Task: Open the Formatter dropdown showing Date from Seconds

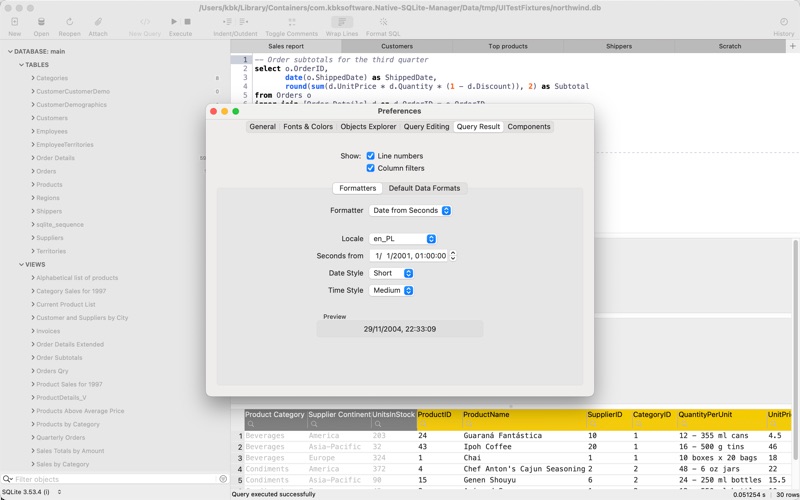Action: point(410,210)
